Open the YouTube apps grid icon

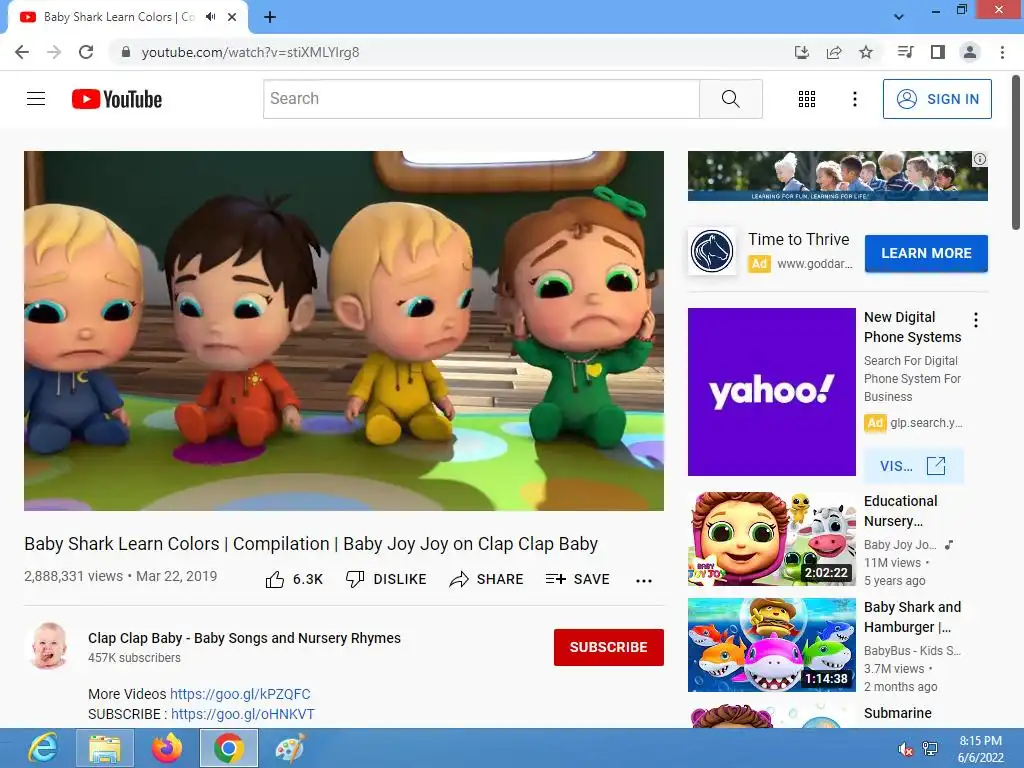(x=807, y=99)
